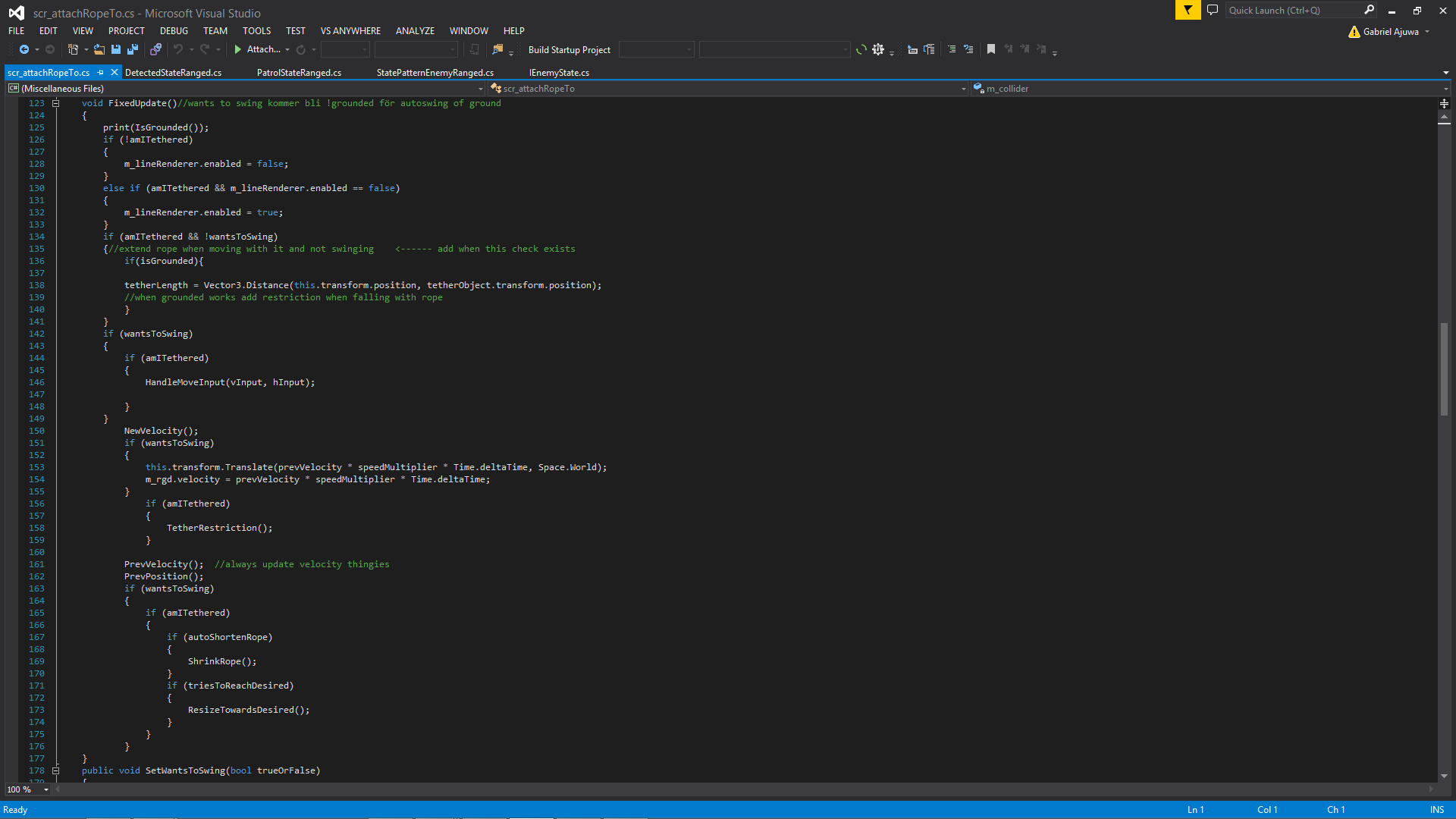
Task: Open the ANALYZE menu
Action: (415, 31)
